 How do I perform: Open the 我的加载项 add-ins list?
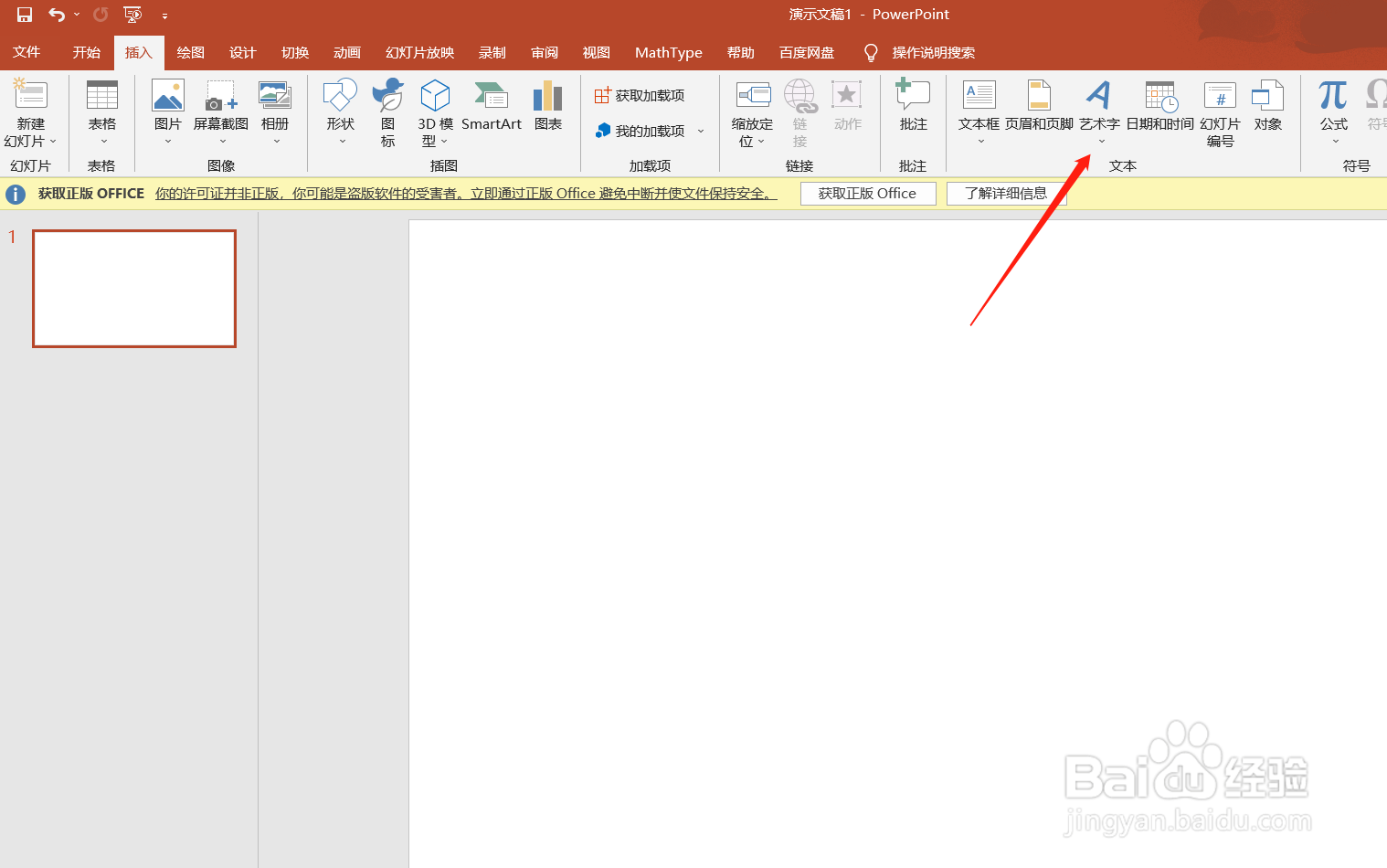pyautogui.click(x=640, y=131)
